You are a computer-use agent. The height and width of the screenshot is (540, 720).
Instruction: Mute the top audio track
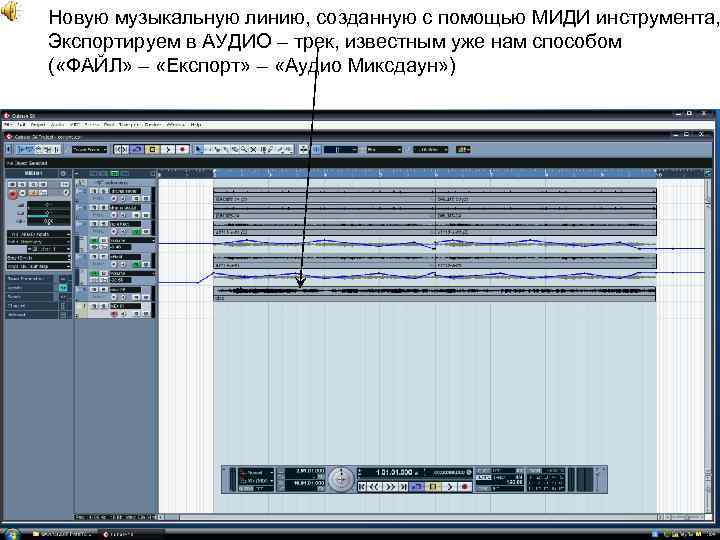[x=94, y=191]
